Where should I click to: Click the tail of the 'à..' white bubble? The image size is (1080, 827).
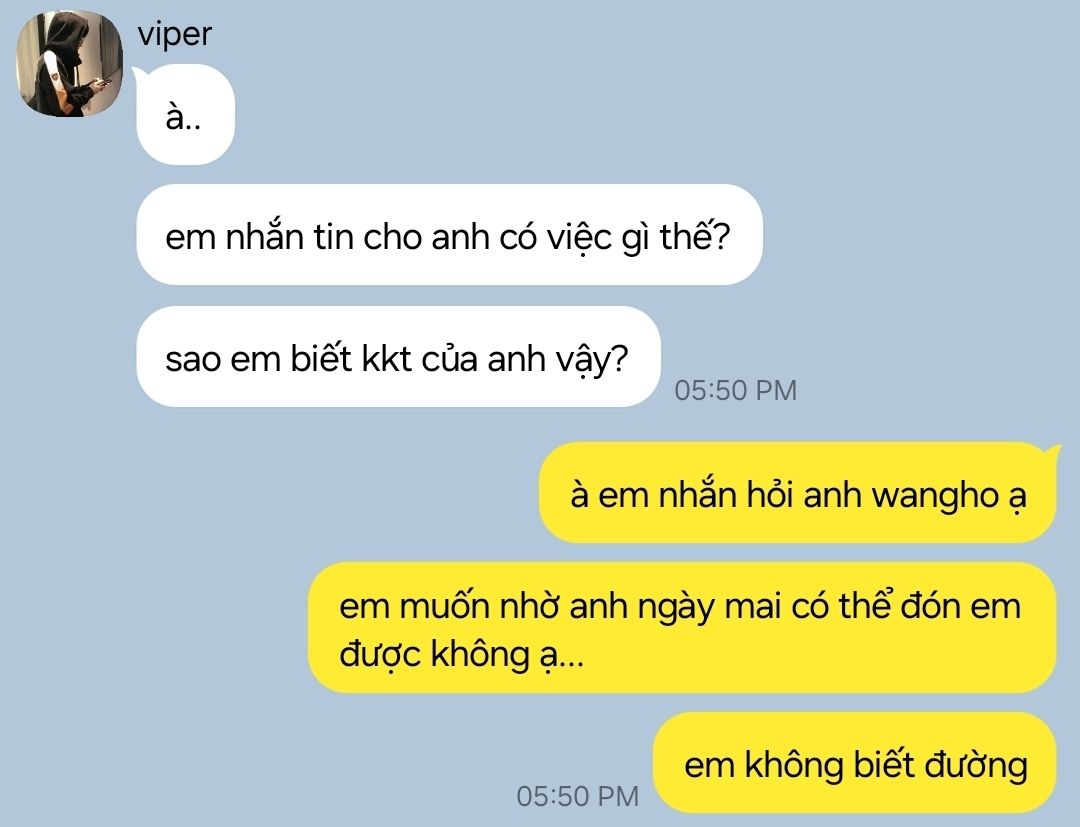tap(139, 74)
